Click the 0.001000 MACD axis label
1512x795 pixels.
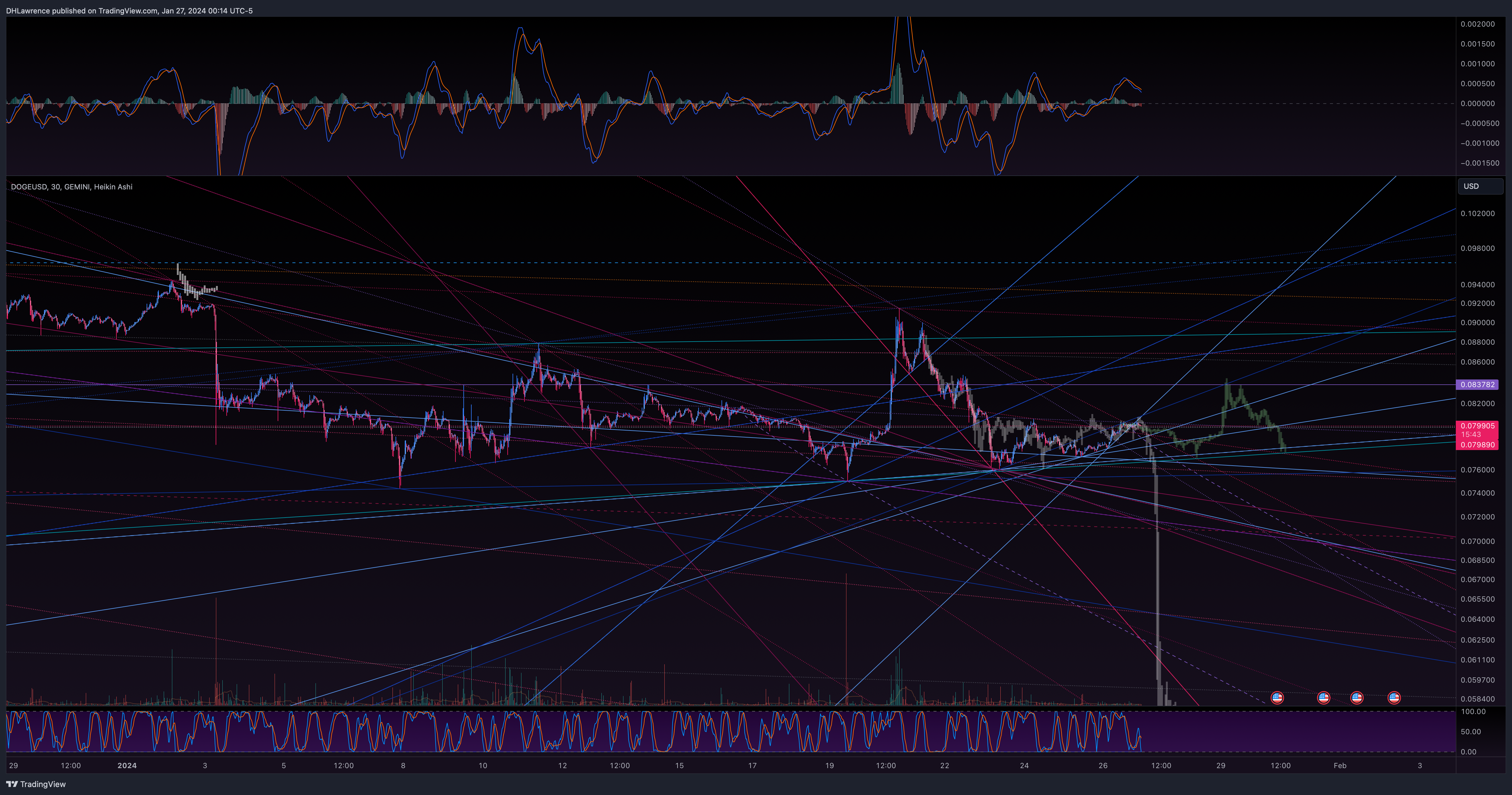pos(1477,64)
